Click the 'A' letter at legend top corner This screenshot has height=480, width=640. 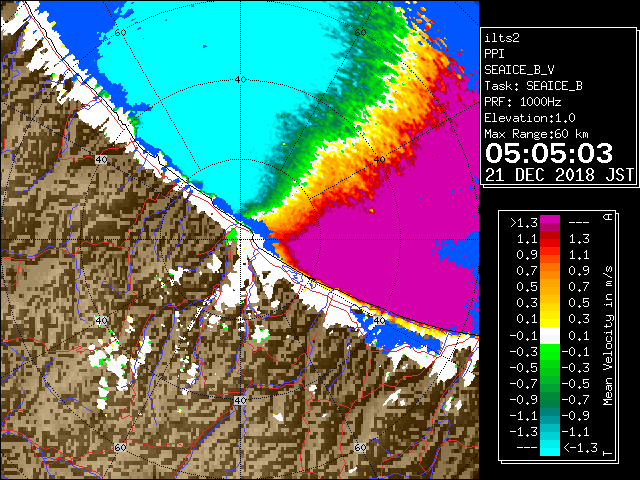coord(608,217)
